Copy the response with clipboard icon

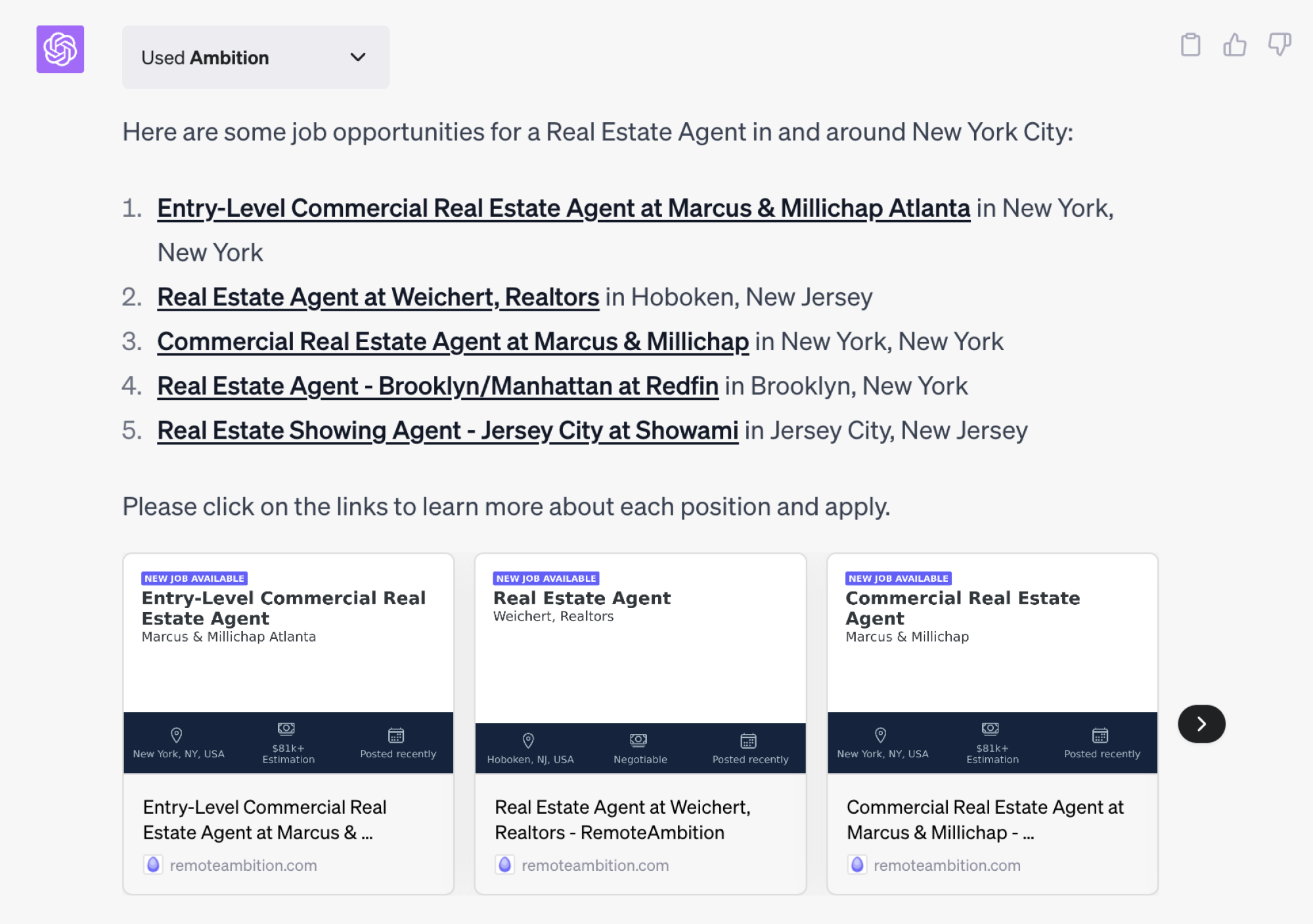click(x=1190, y=45)
